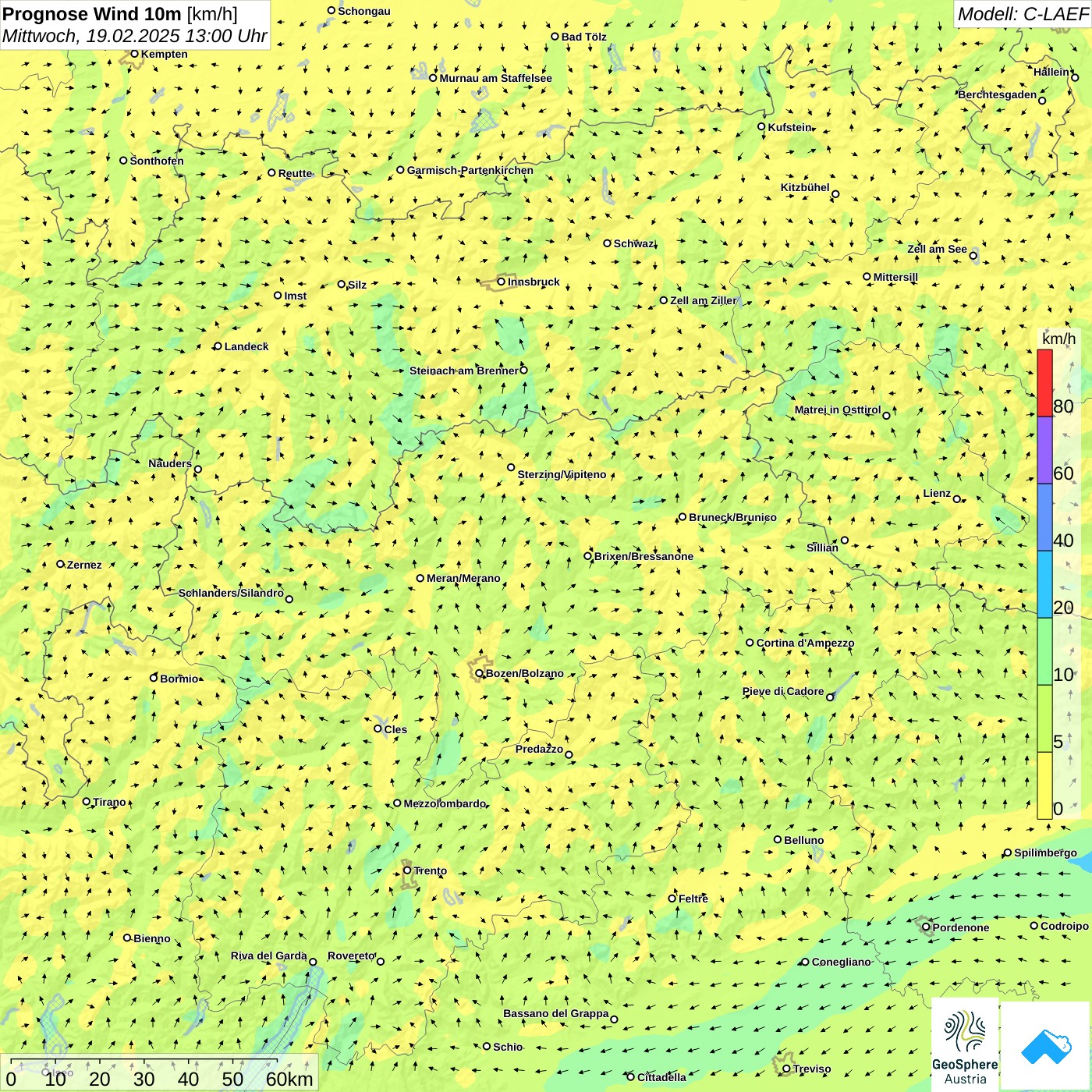Click the Pieve di Cadore label
Viewport: 1092px width, 1092px height.
tap(783, 691)
